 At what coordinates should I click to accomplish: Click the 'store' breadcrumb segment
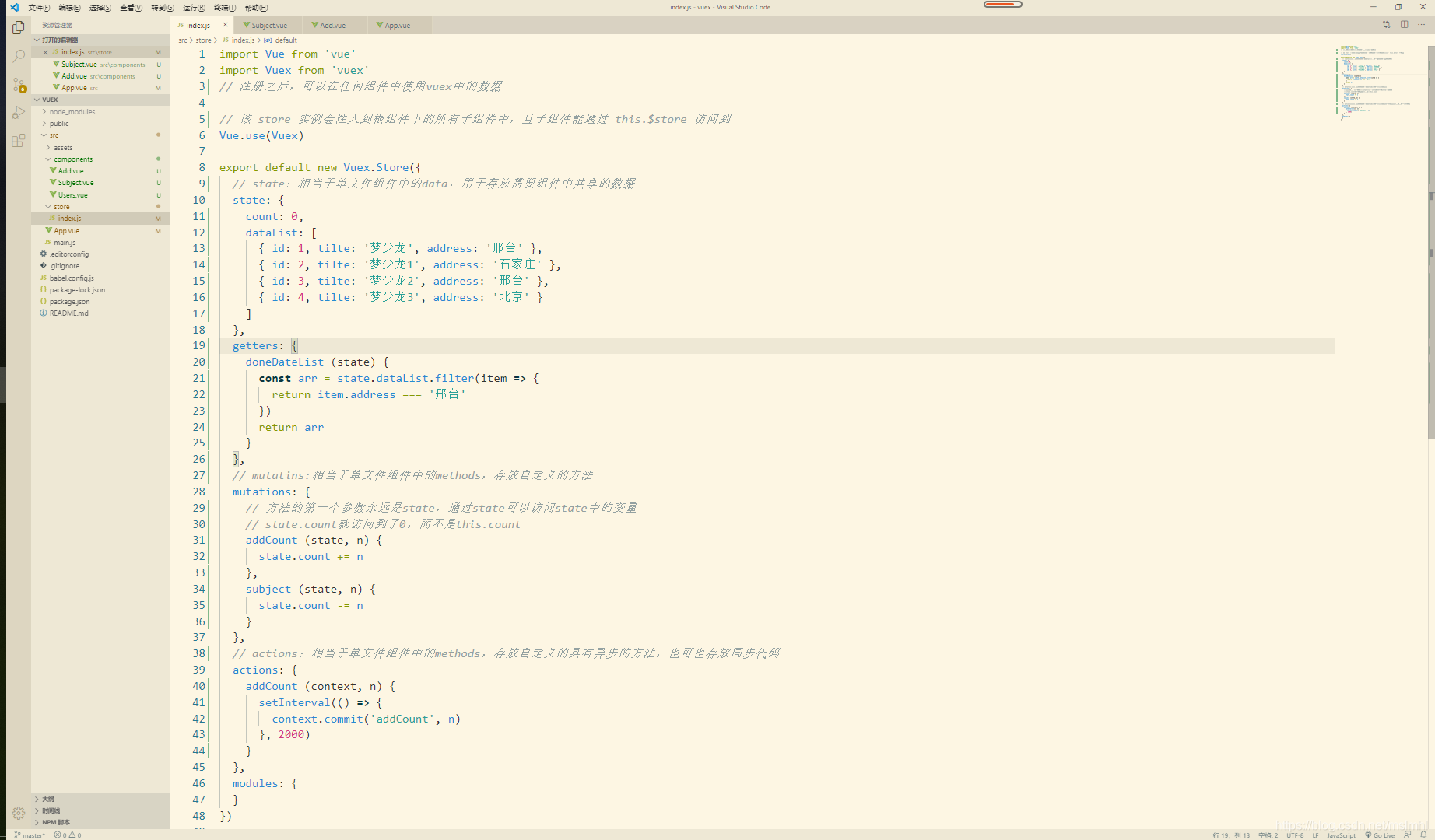203,40
